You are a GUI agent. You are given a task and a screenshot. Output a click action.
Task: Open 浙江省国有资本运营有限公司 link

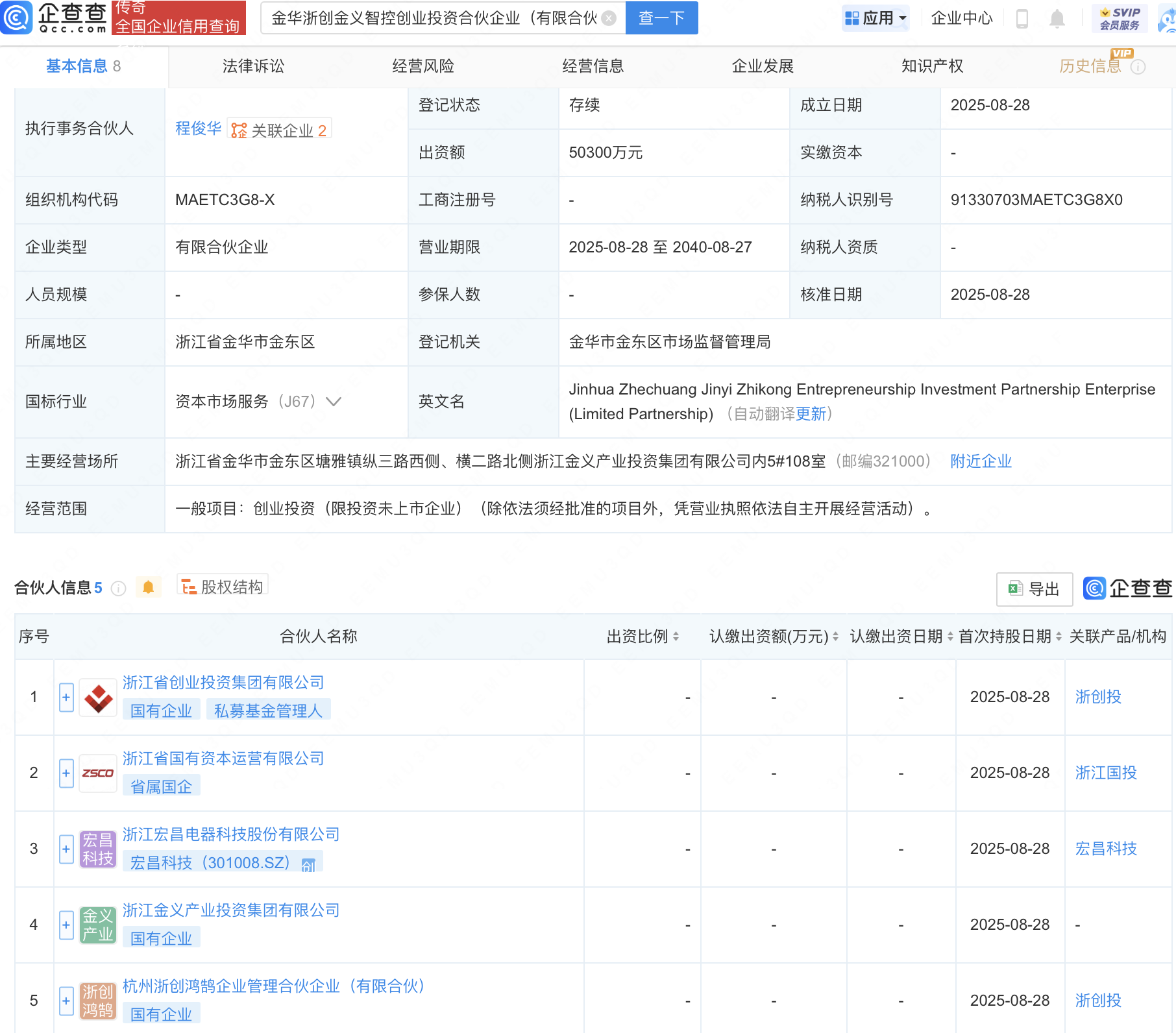223,759
